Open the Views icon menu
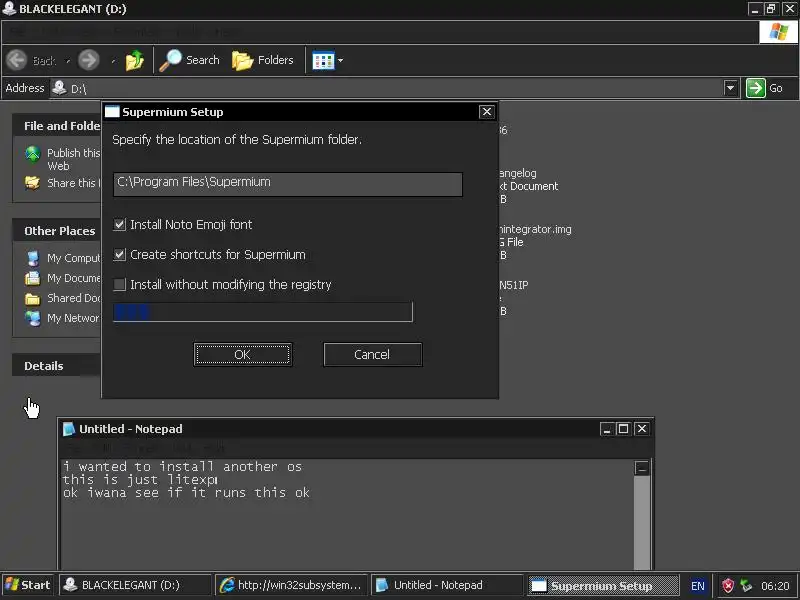 point(323,61)
